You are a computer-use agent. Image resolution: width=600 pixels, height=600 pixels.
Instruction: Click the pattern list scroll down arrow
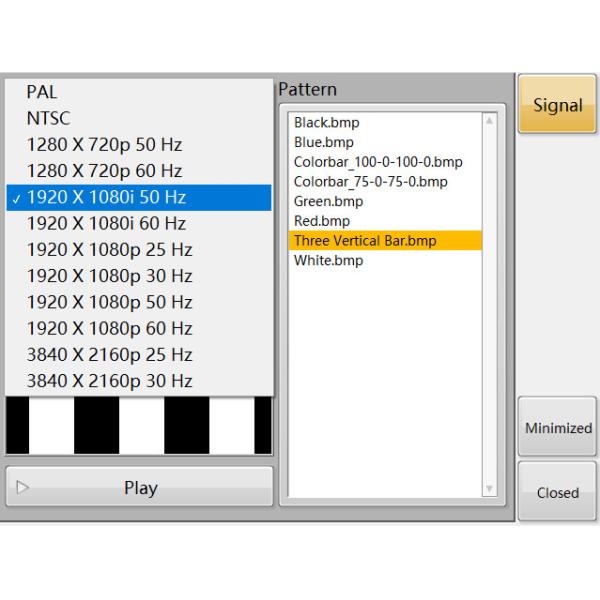pos(489,489)
